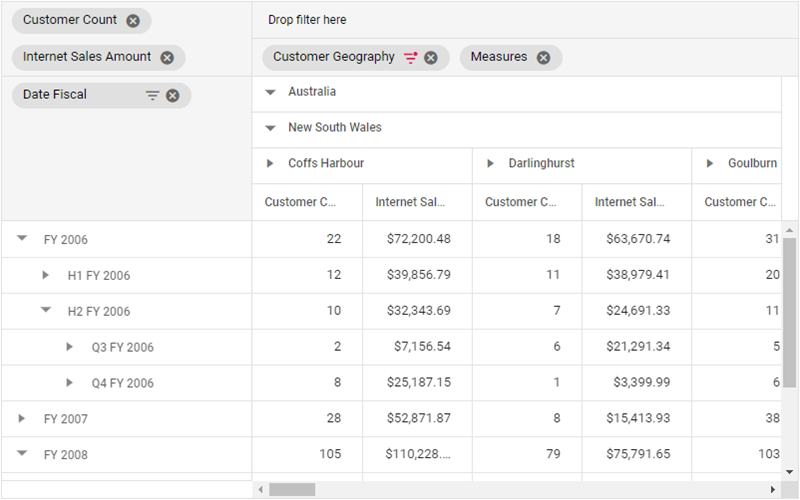Remove the Measures field chip

[x=543, y=58]
